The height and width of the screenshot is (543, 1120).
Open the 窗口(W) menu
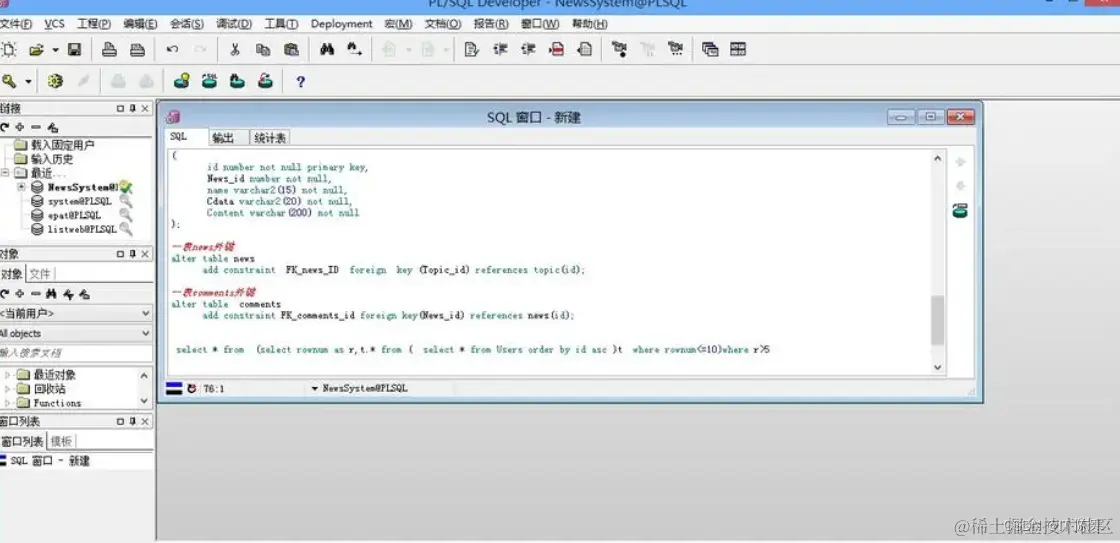540,24
